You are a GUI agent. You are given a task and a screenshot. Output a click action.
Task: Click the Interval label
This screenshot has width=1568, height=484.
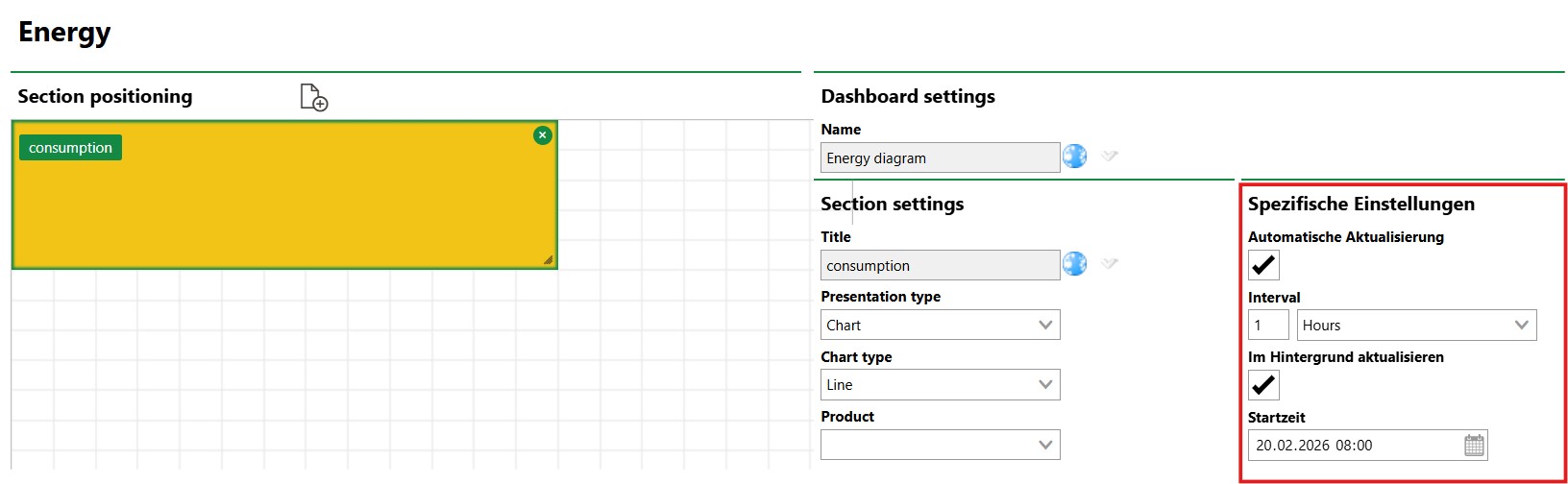tap(1274, 298)
